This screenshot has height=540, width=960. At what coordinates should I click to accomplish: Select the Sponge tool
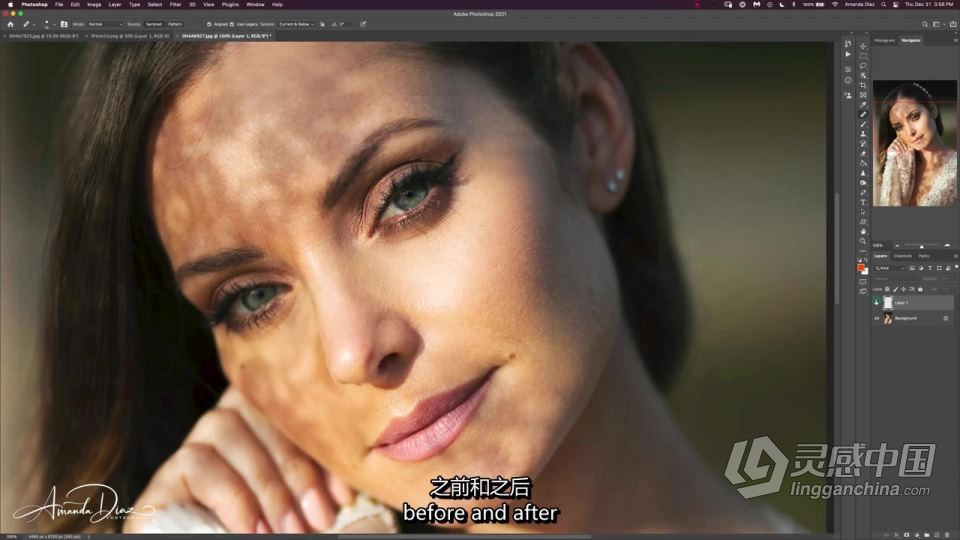(x=863, y=182)
